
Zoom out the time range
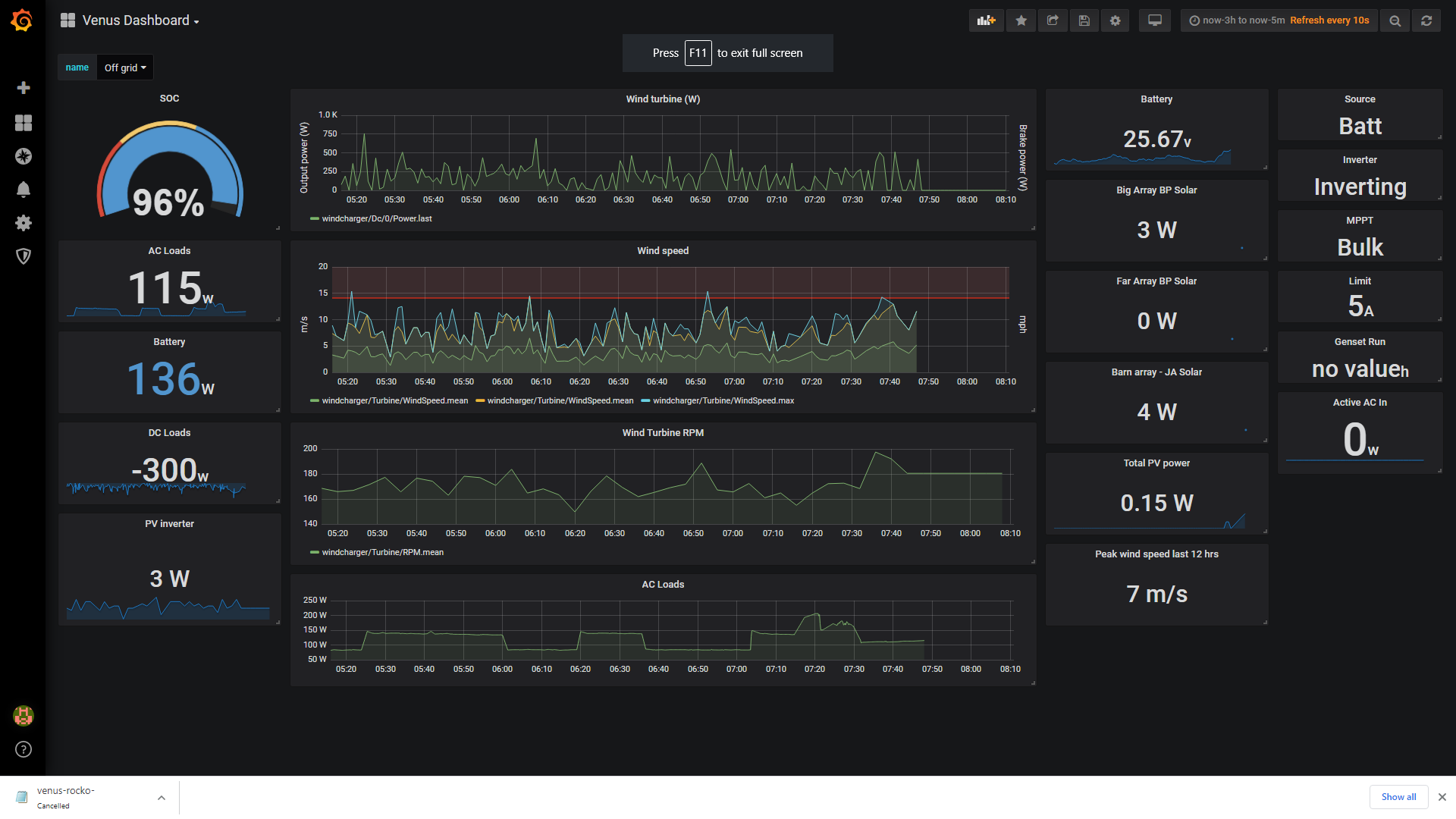pos(1395,20)
